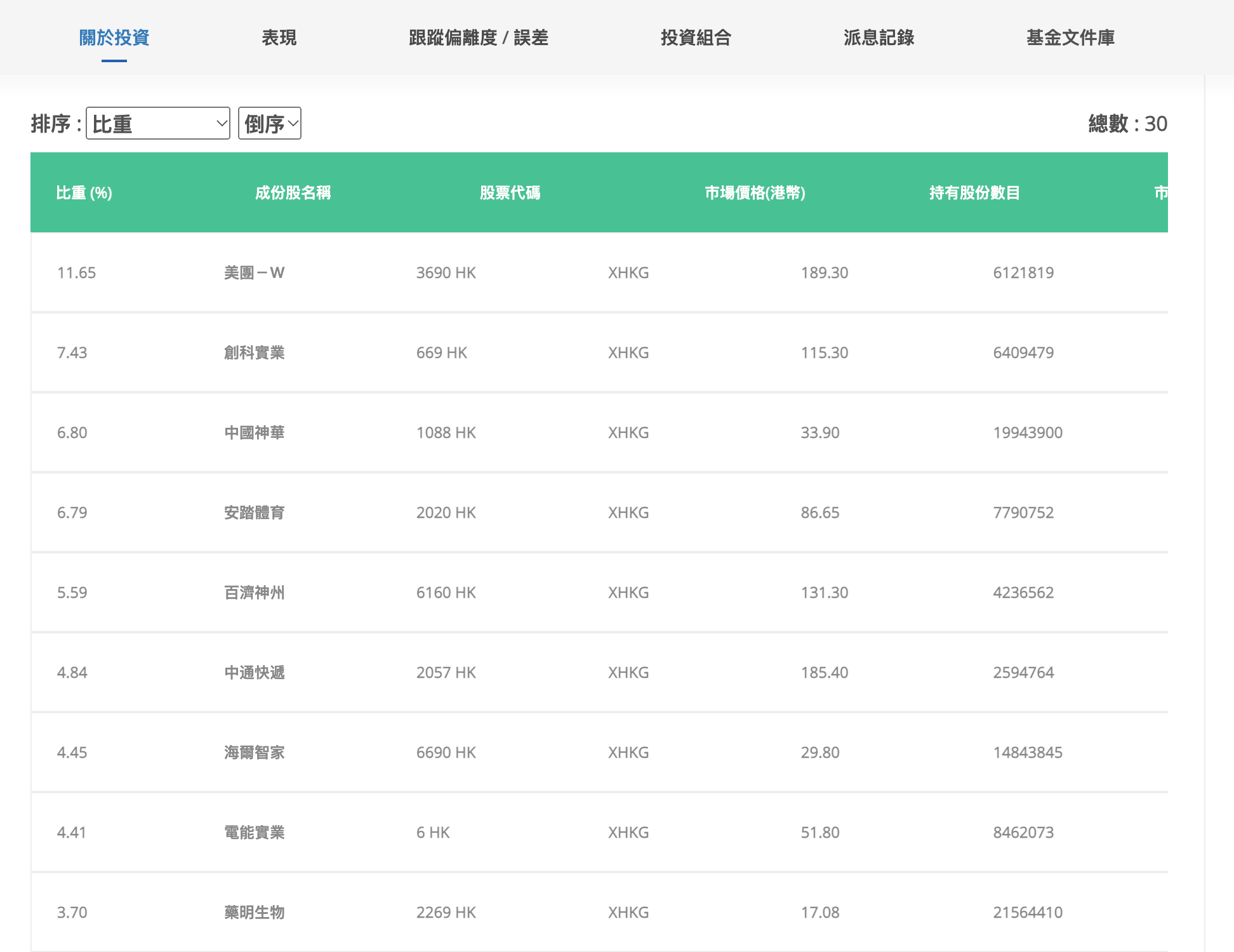1234x952 pixels.
Task: Click the 29.80 price value
Action: (x=820, y=753)
